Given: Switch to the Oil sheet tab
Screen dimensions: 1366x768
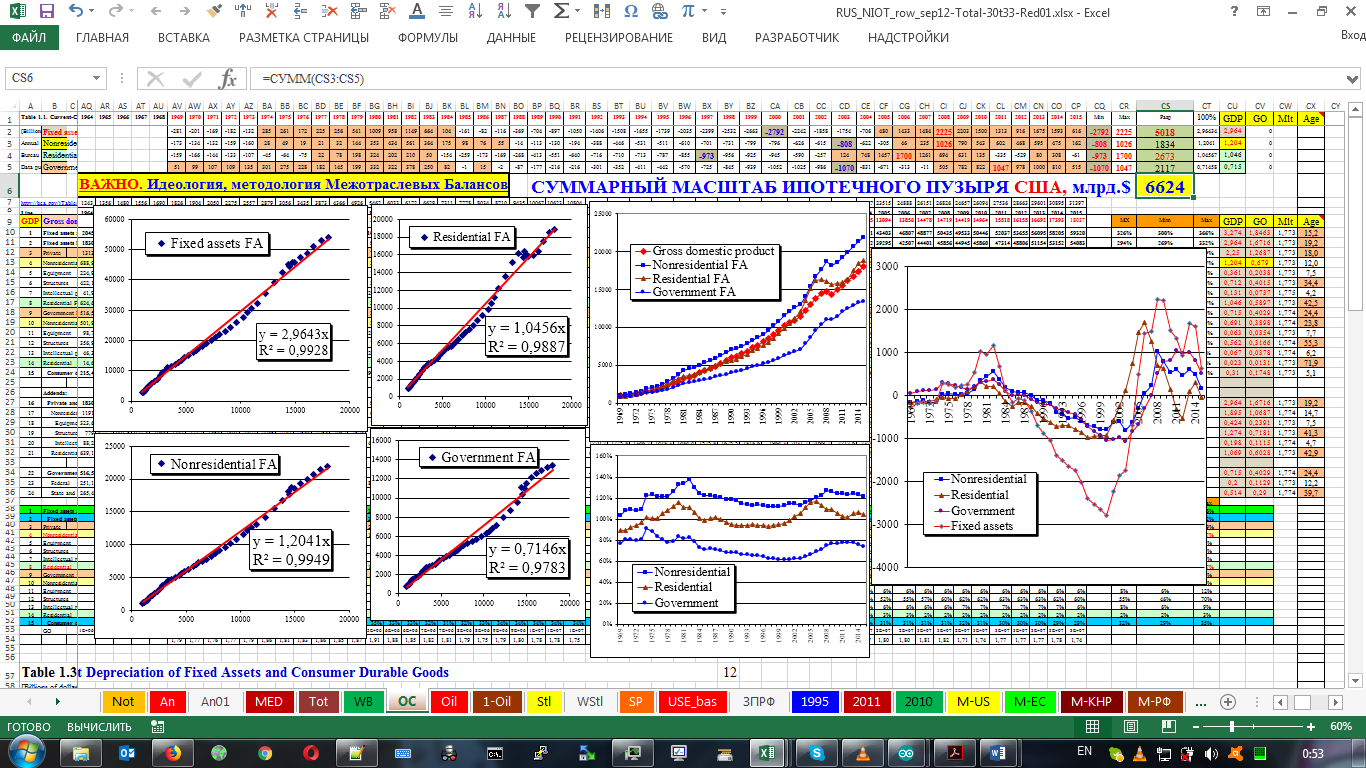Looking at the screenshot, I should pos(449,701).
